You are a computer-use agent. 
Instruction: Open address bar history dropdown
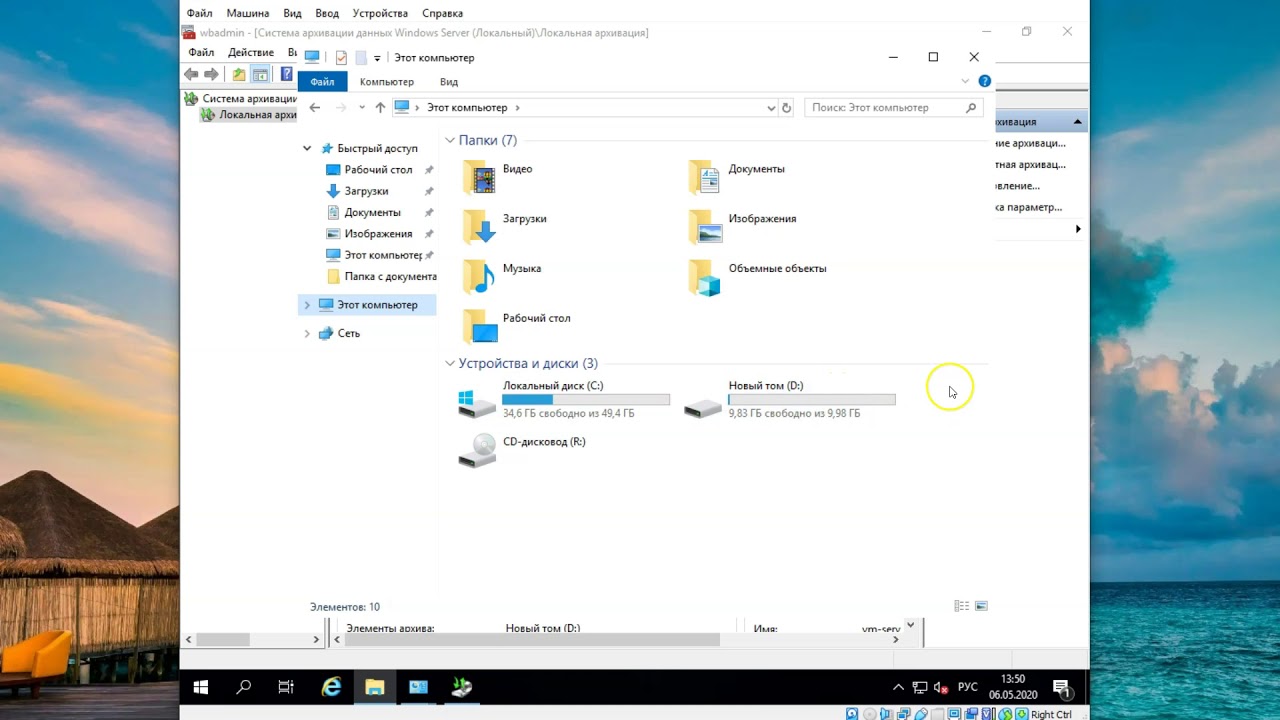(x=771, y=108)
